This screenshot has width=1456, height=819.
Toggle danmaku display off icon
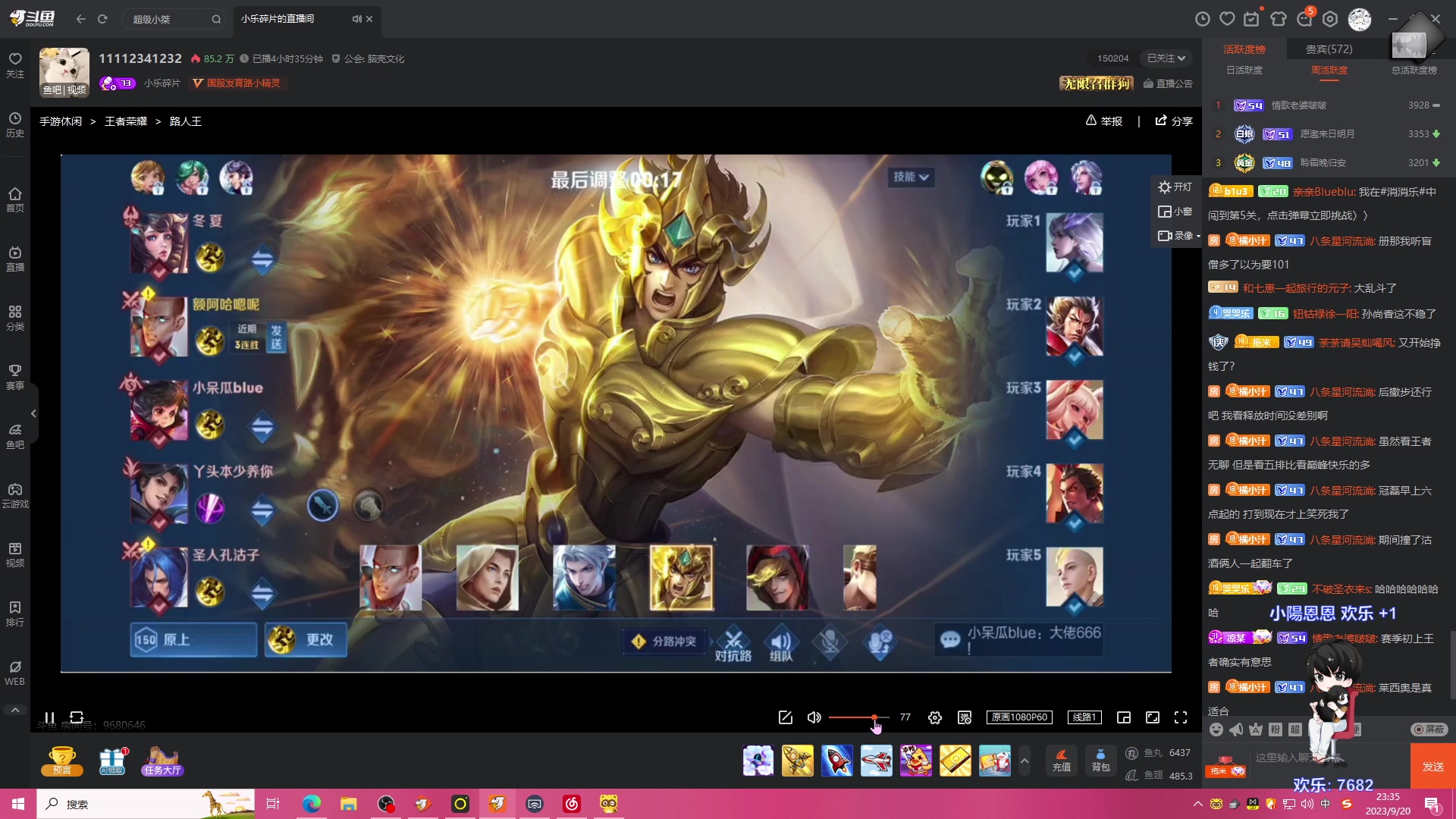point(965,717)
